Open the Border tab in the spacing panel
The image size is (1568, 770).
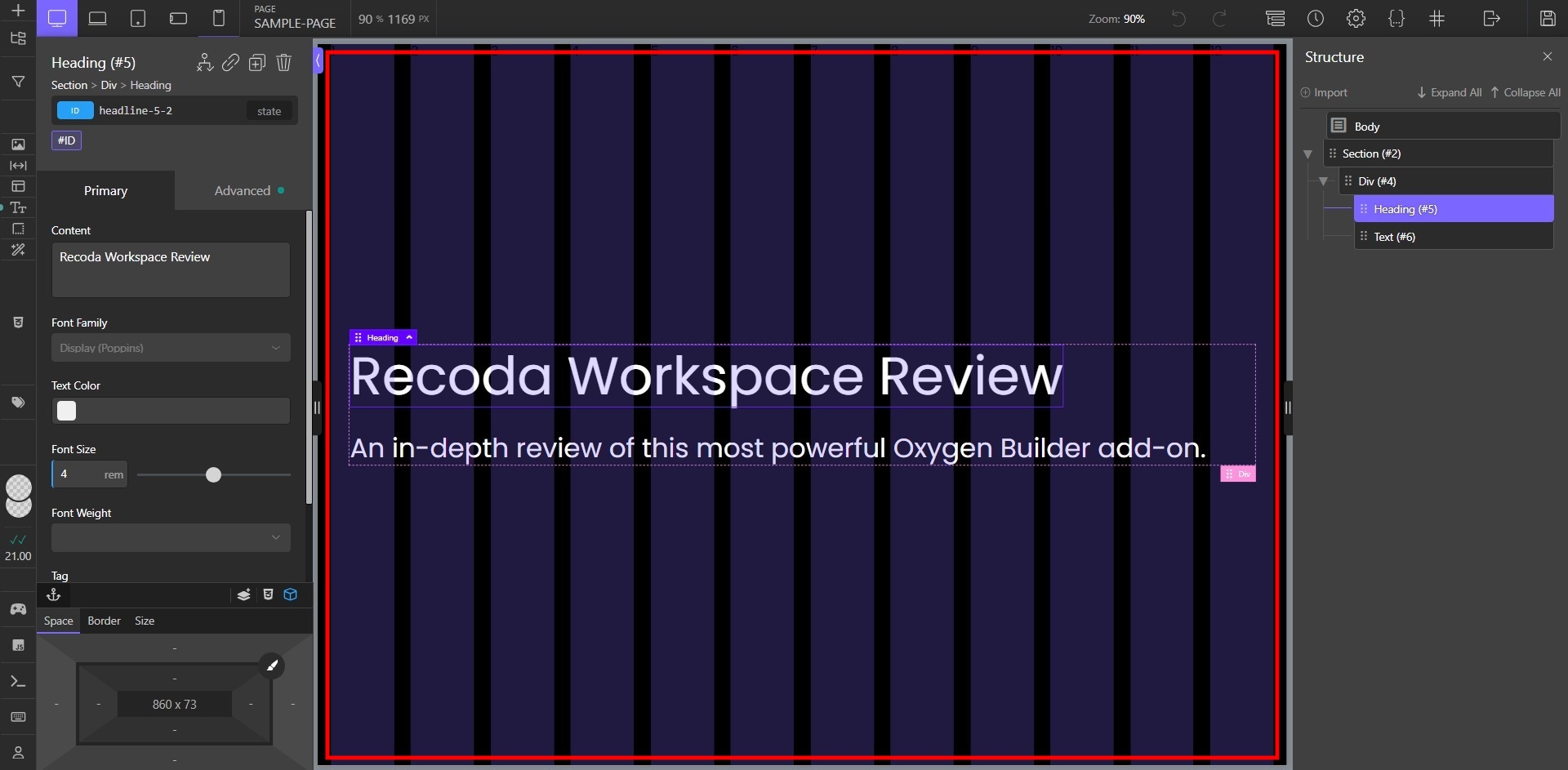103,621
